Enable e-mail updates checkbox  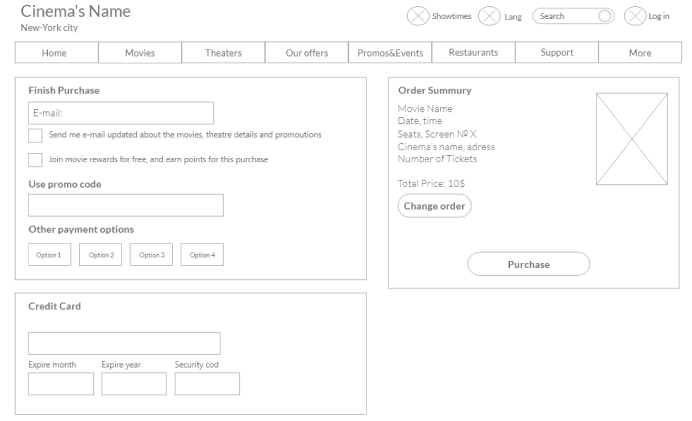[x=35, y=135]
